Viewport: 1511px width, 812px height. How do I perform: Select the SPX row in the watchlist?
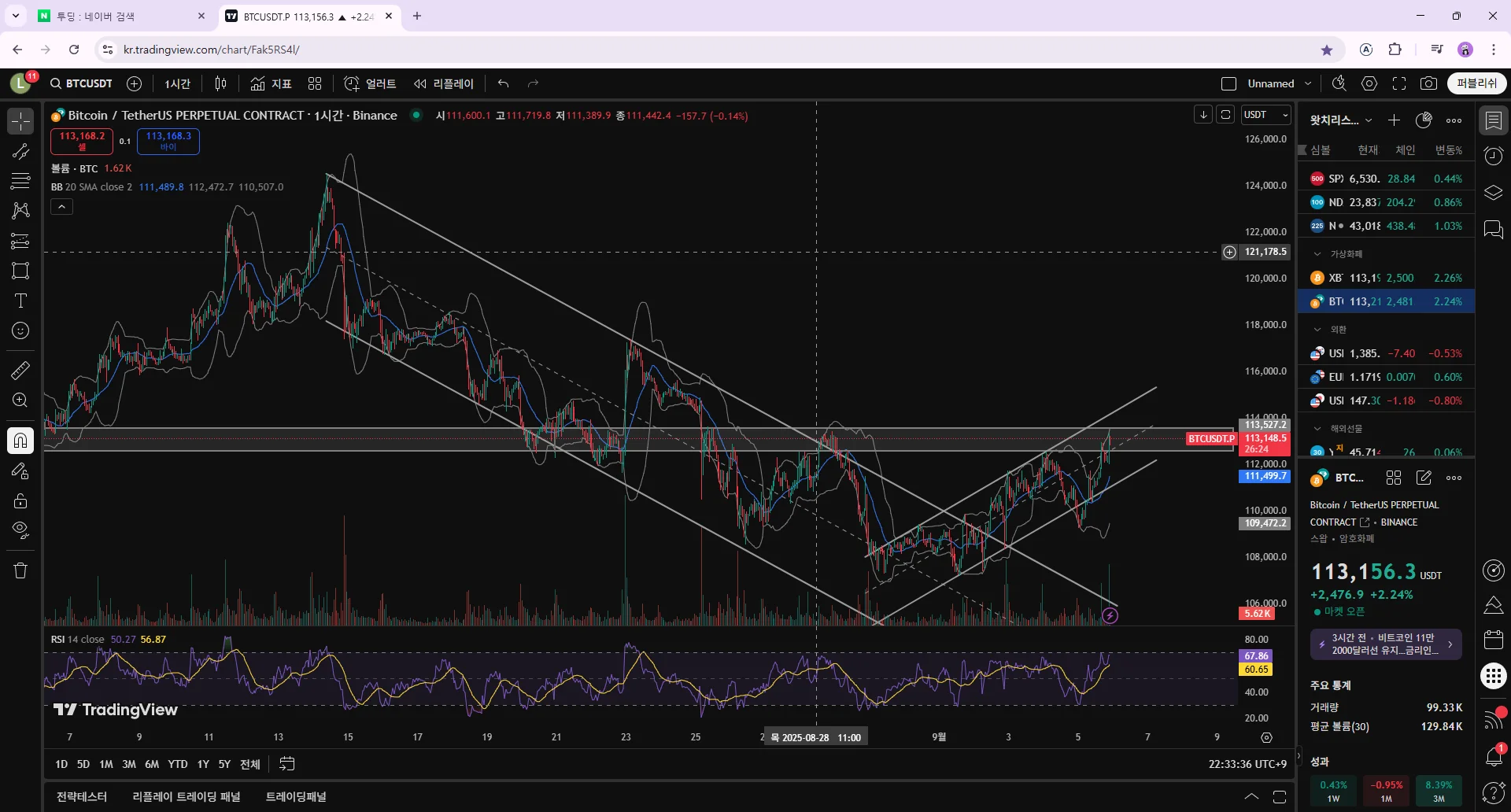[x=1386, y=179]
